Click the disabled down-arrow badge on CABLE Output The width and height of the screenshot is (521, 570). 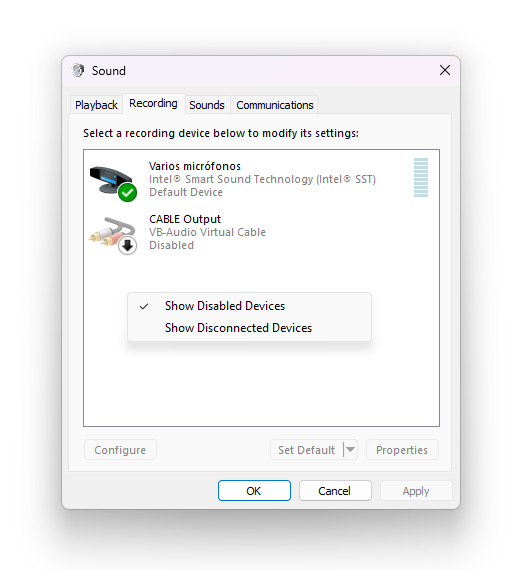point(127,246)
